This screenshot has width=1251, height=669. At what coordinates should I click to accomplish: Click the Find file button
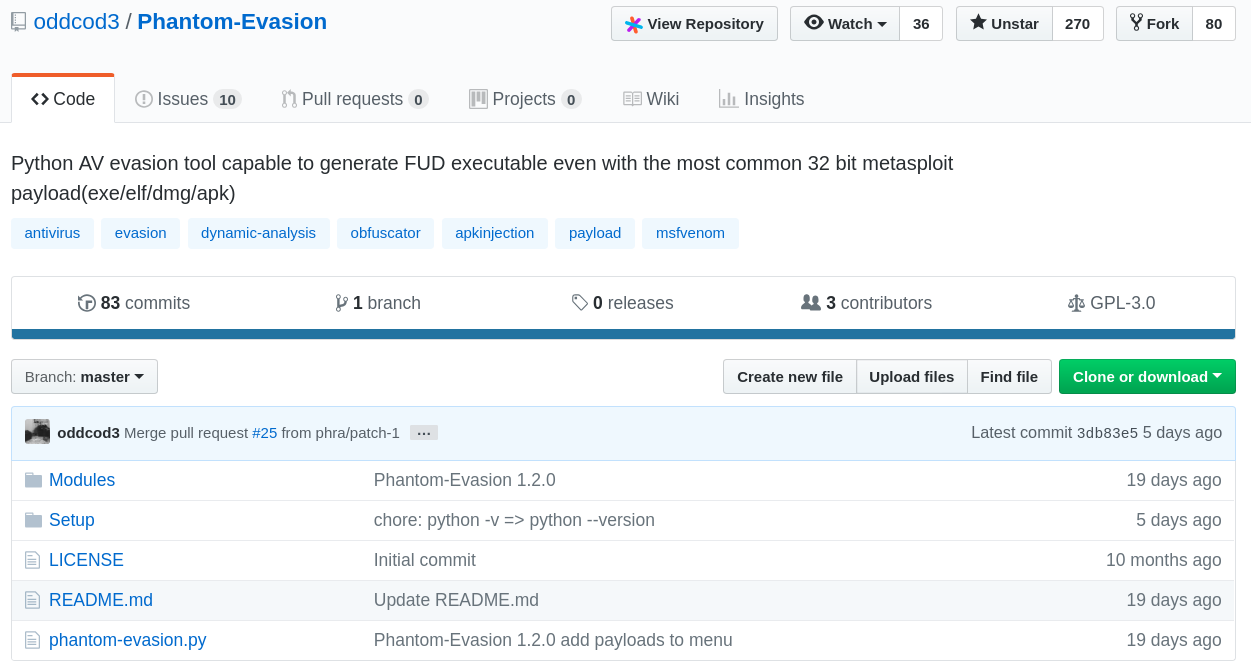tap(1009, 377)
